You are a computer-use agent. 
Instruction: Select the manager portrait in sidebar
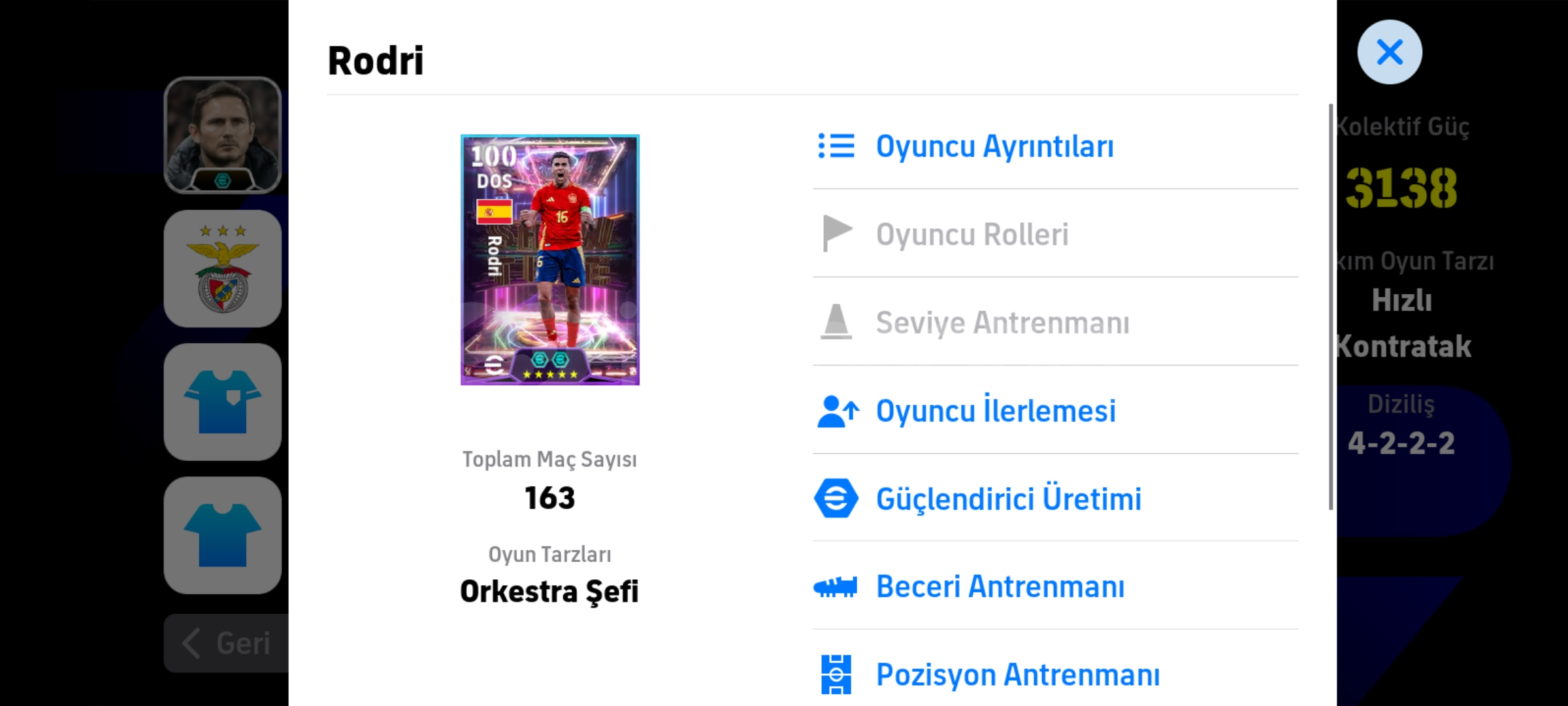click(223, 135)
